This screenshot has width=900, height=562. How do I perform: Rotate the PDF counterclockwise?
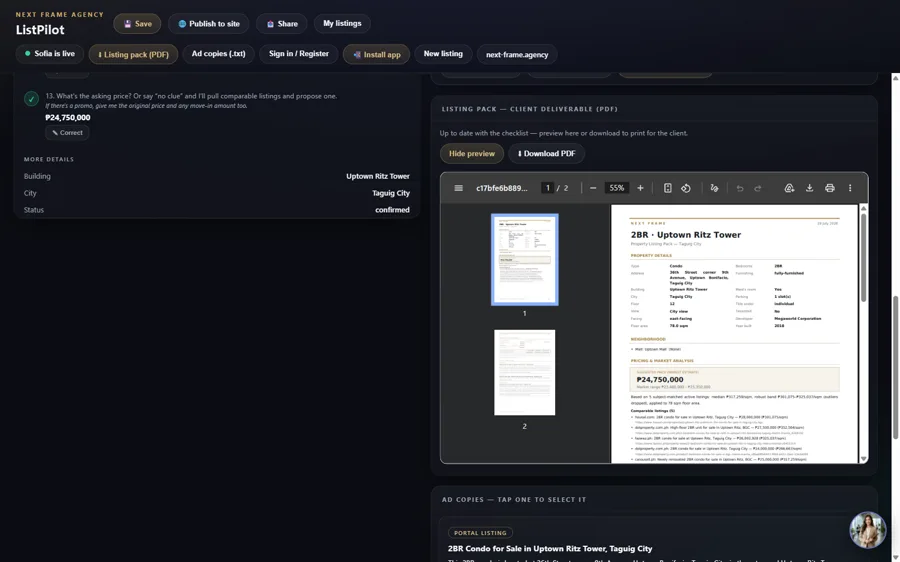tap(686, 188)
